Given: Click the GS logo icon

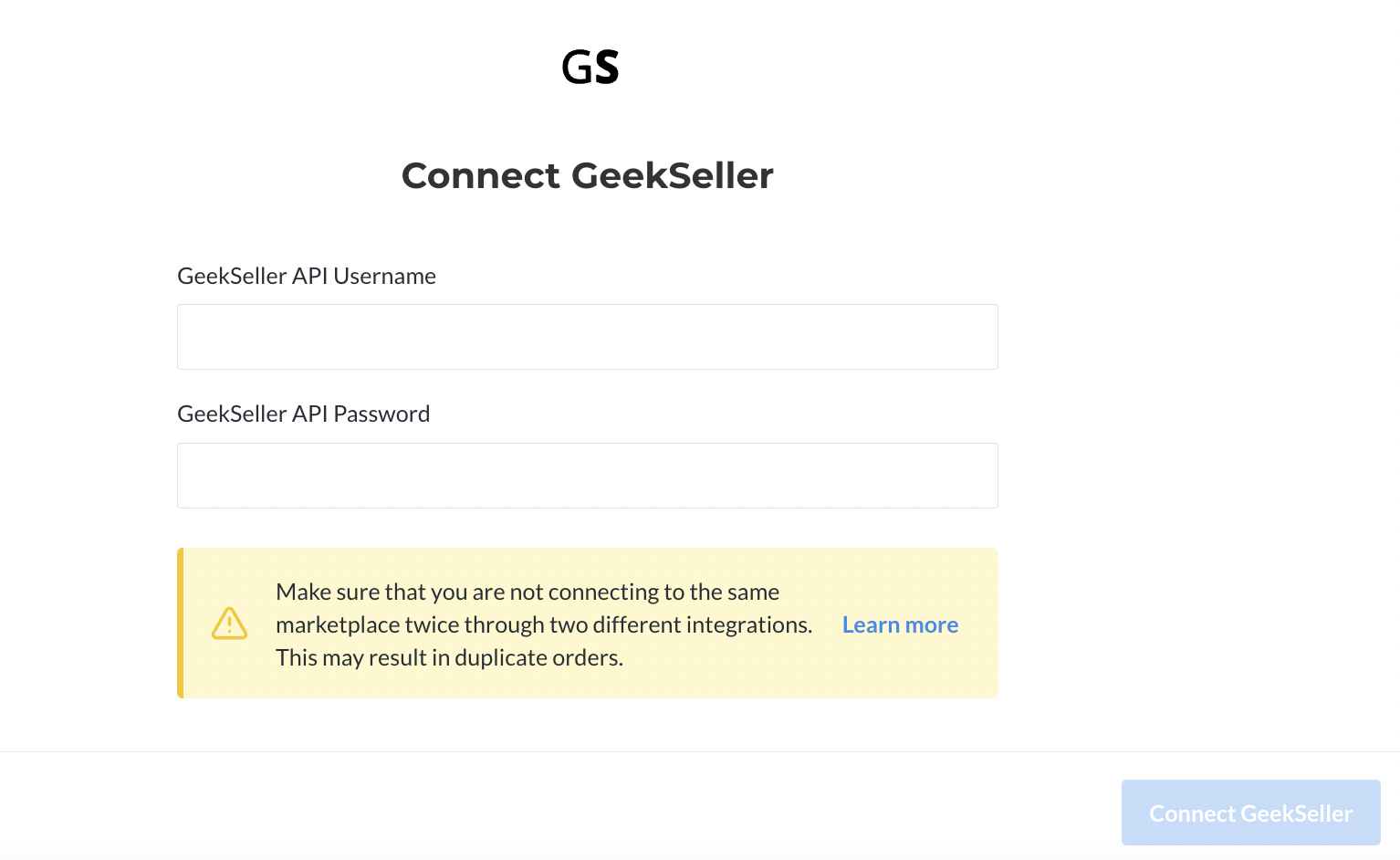Looking at the screenshot, I should tap(590, 67).
